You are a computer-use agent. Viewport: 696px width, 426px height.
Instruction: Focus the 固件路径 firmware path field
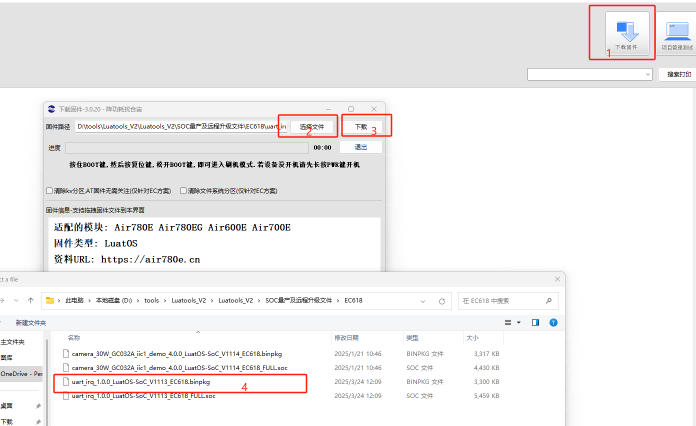point(181,126)
